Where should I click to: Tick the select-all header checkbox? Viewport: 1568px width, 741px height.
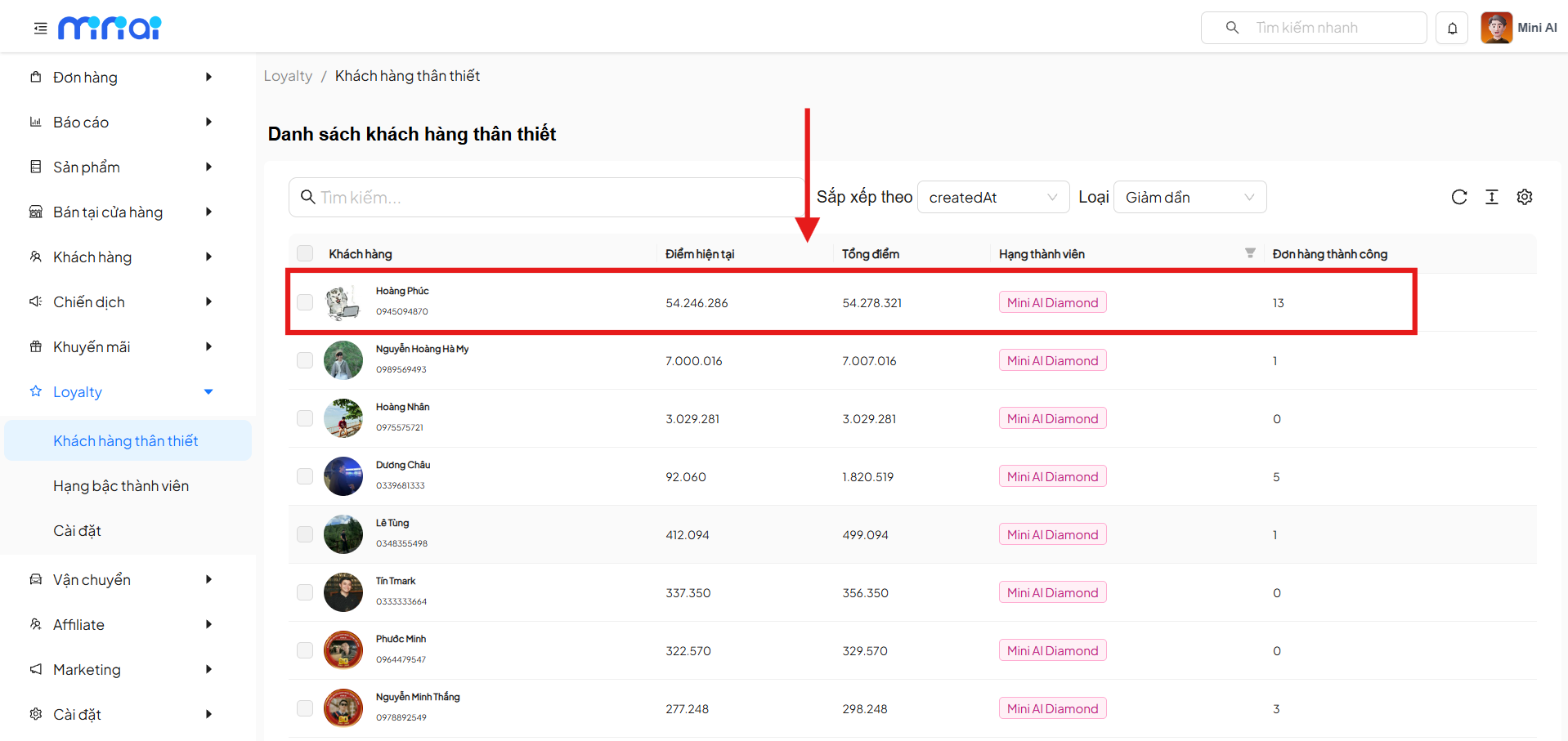[x=305, y=253]
